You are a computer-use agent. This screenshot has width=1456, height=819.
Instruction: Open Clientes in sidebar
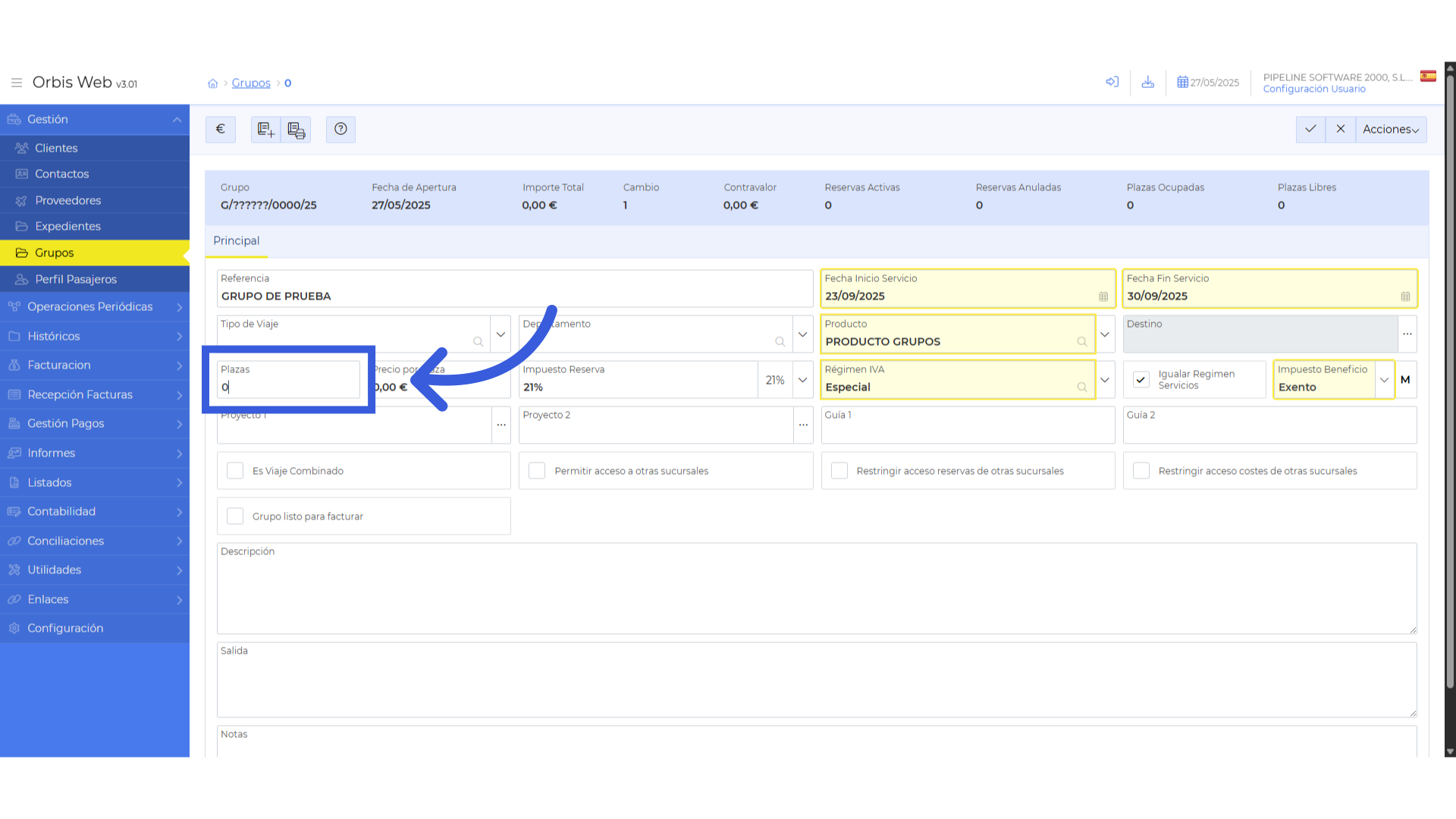click(x=95, y=148)
